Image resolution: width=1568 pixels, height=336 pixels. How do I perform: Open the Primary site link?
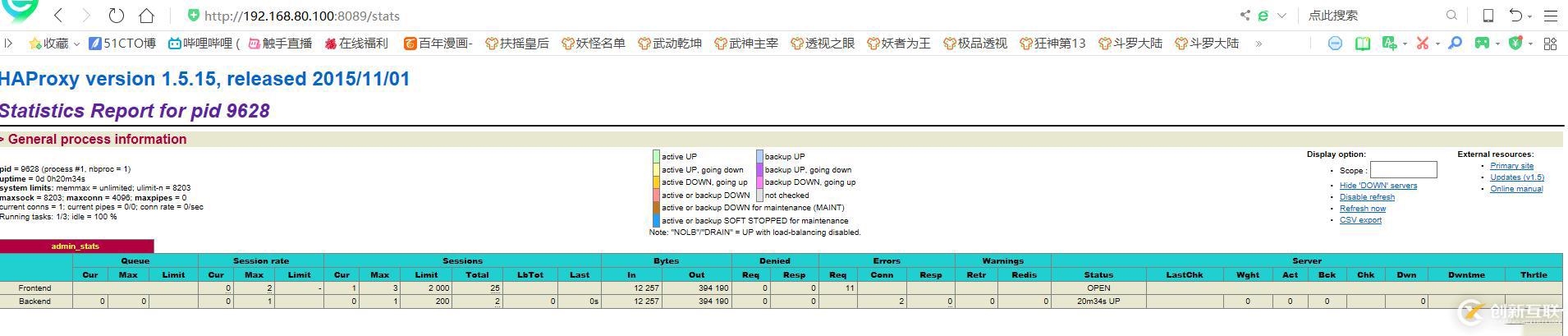[x=1511, y=166]
